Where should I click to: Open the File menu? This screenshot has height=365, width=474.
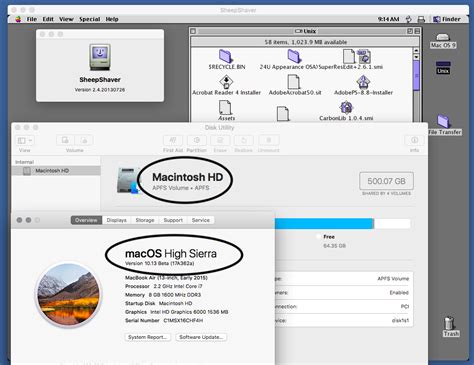pos(32,19)
